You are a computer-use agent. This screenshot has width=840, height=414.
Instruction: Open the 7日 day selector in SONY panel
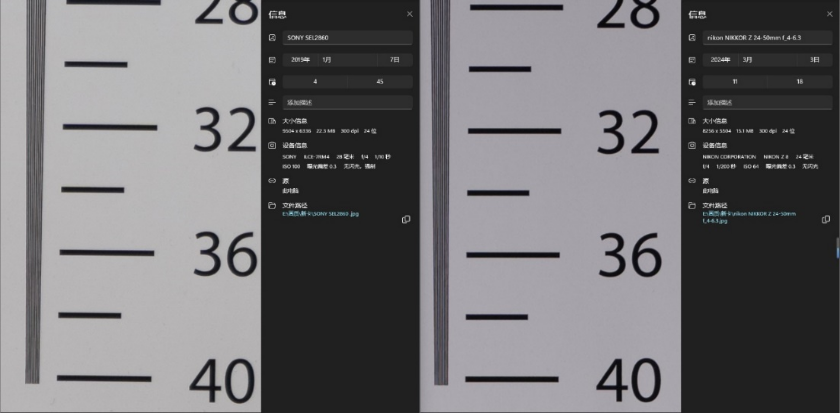pos(395,60)
